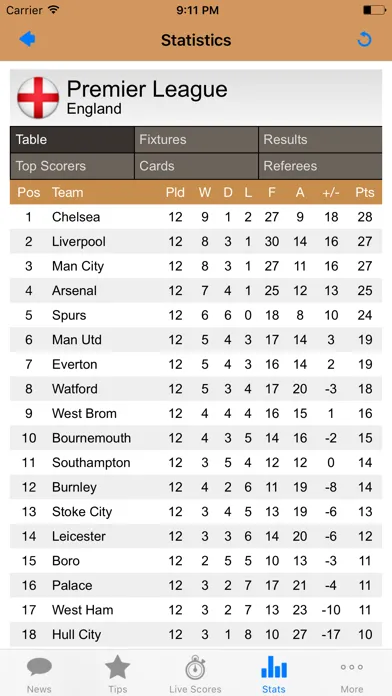Tap the Bournemouth team name
Screen dimensions: 392x696
pos(91,438)
